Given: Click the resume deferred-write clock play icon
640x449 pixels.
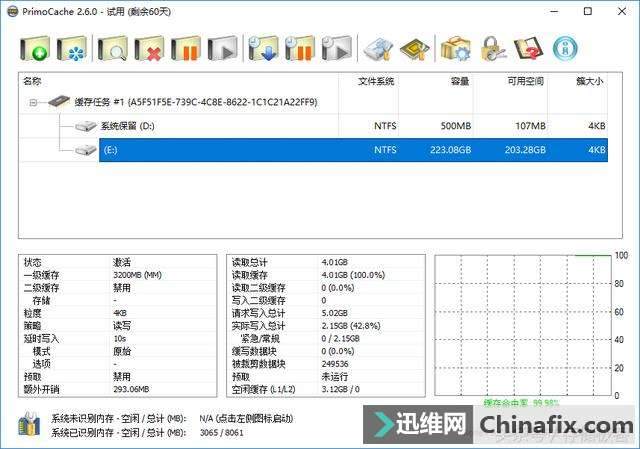Looking at the screenshot, I should point(337,49).
